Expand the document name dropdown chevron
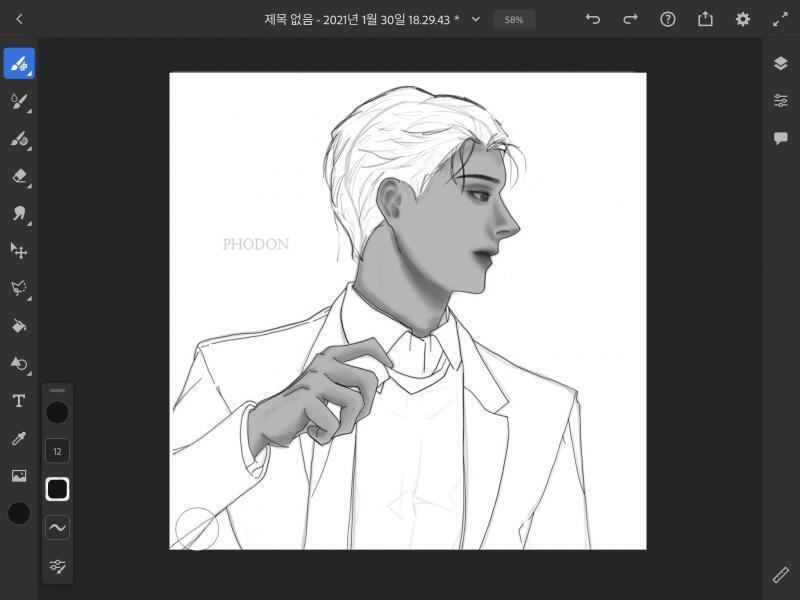The height and width of the screenshot is (600, 800). pyautogui.click(x=476, y=19)
